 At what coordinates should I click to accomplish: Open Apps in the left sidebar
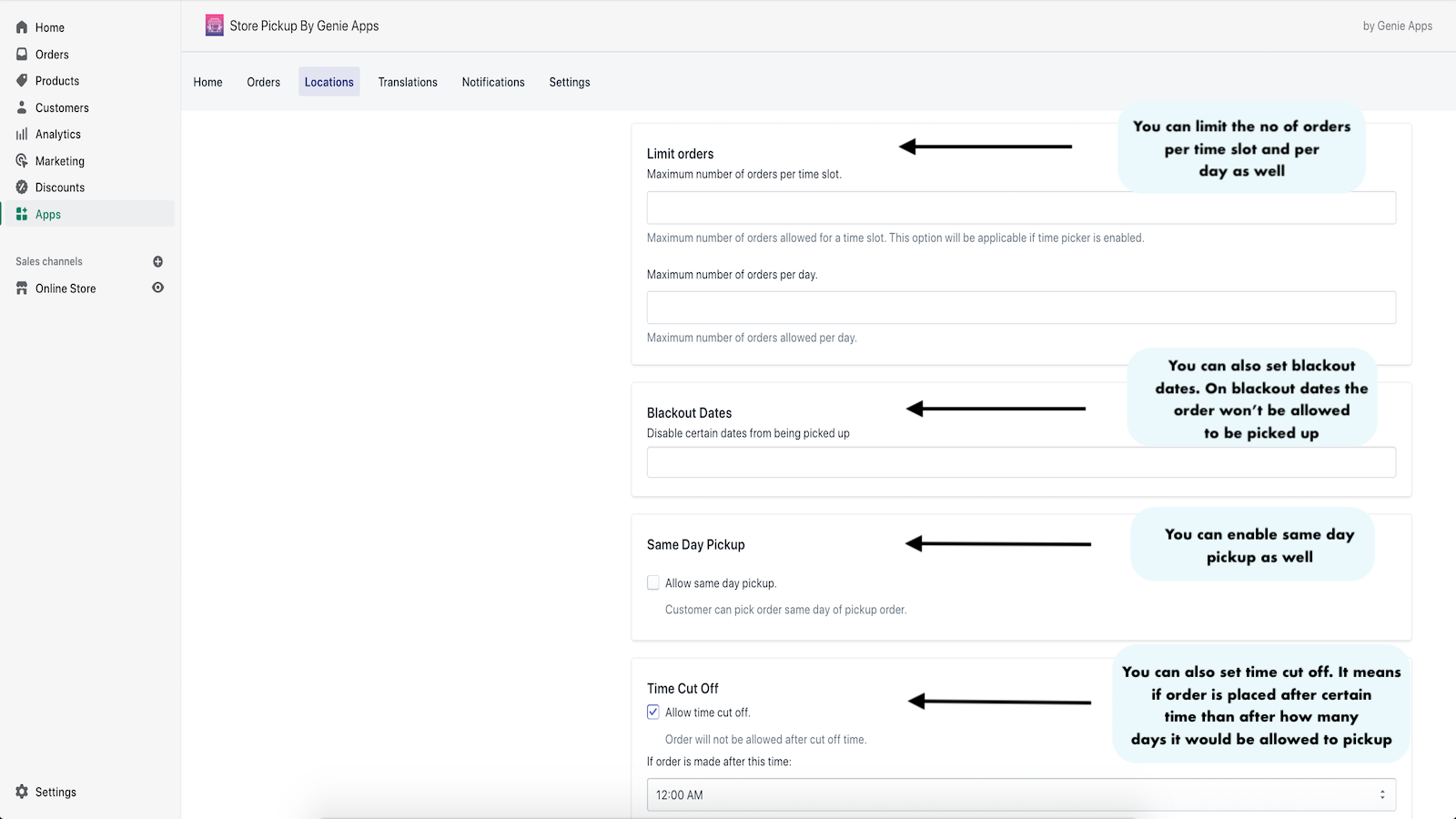tap(48, 215)
